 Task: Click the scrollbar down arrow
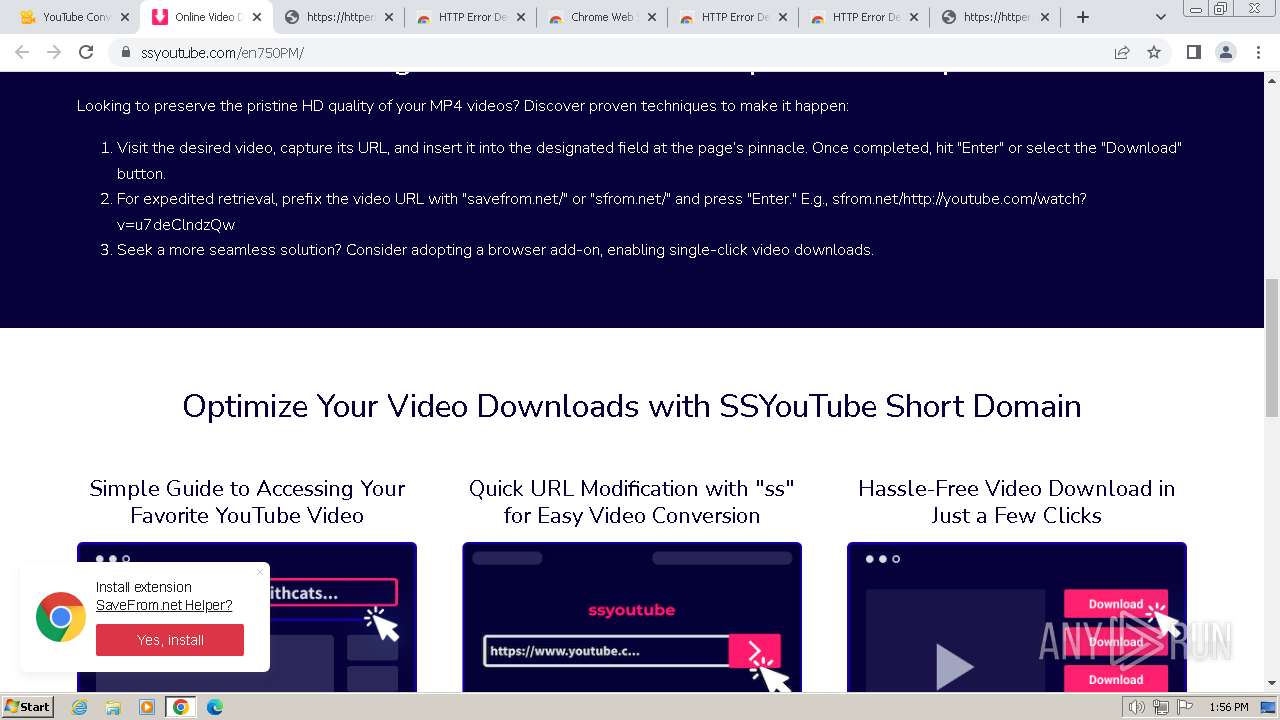pyautogui.click(x=1272, y=684)
